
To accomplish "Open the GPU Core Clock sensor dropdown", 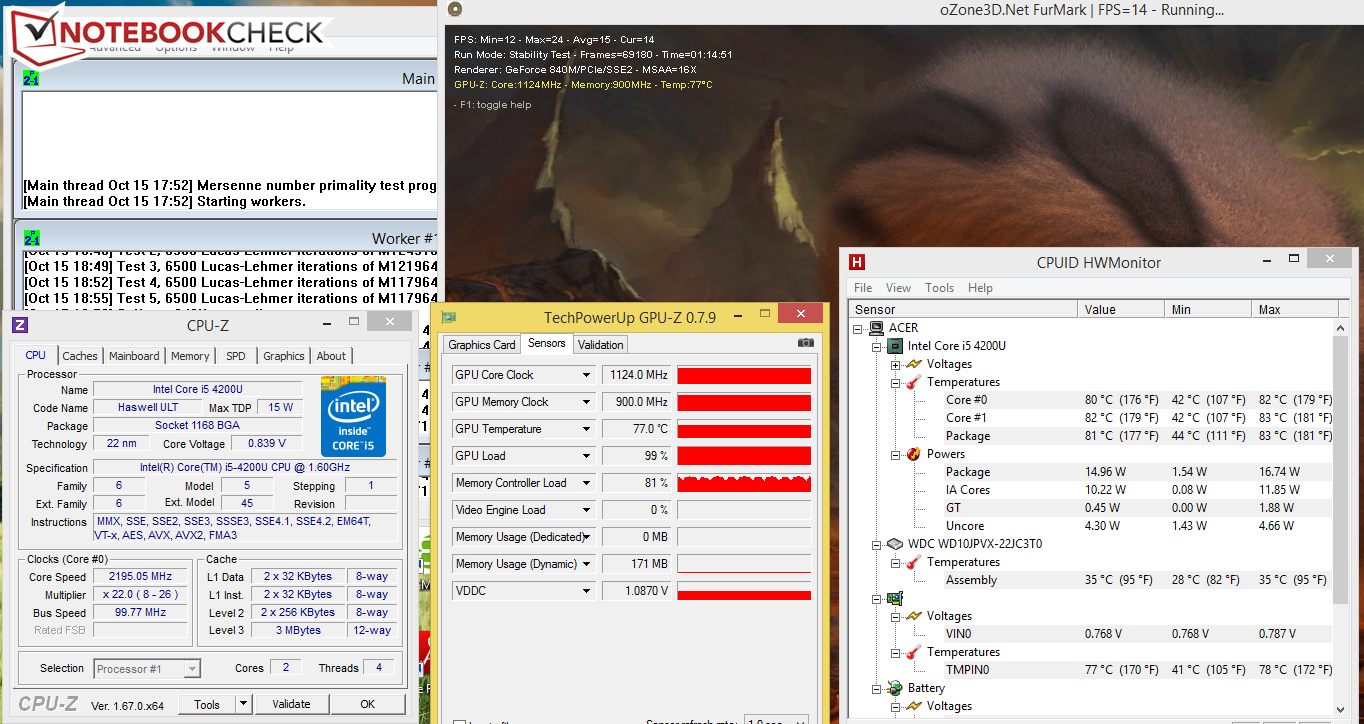I will [x=587, y=375].
